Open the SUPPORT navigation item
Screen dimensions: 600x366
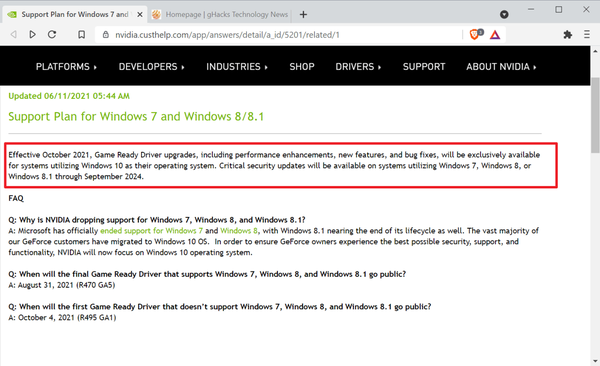(424, 67)
